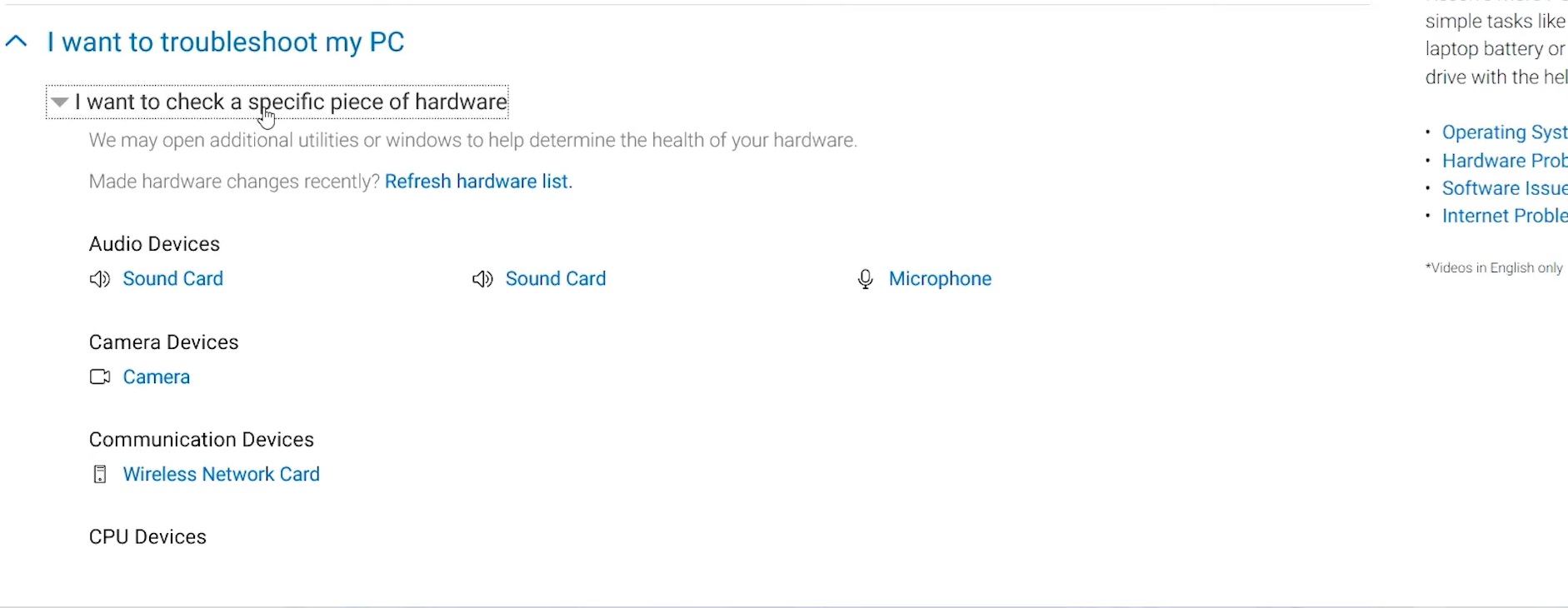Screen dimensions: 1568x608
Task: Open the Camera hardware check link
Action: (x=156, y=377)
